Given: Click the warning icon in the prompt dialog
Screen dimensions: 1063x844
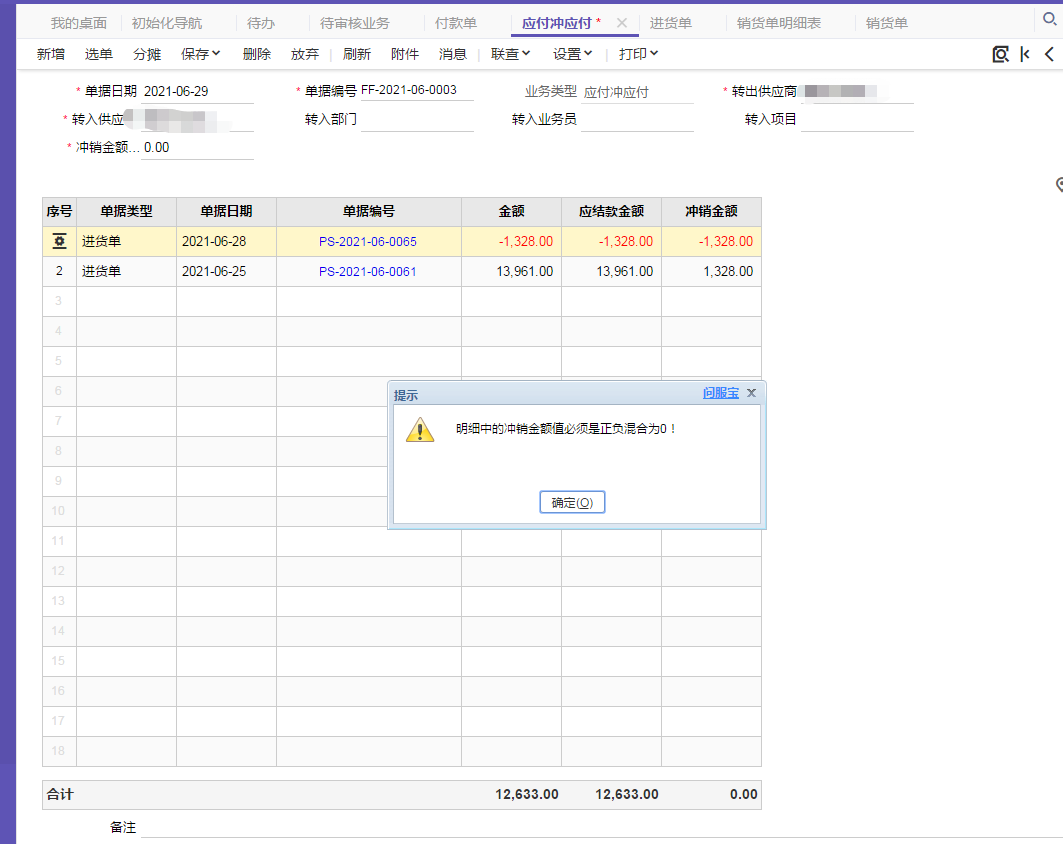Looking at the screenshot, I should point(420,430).
